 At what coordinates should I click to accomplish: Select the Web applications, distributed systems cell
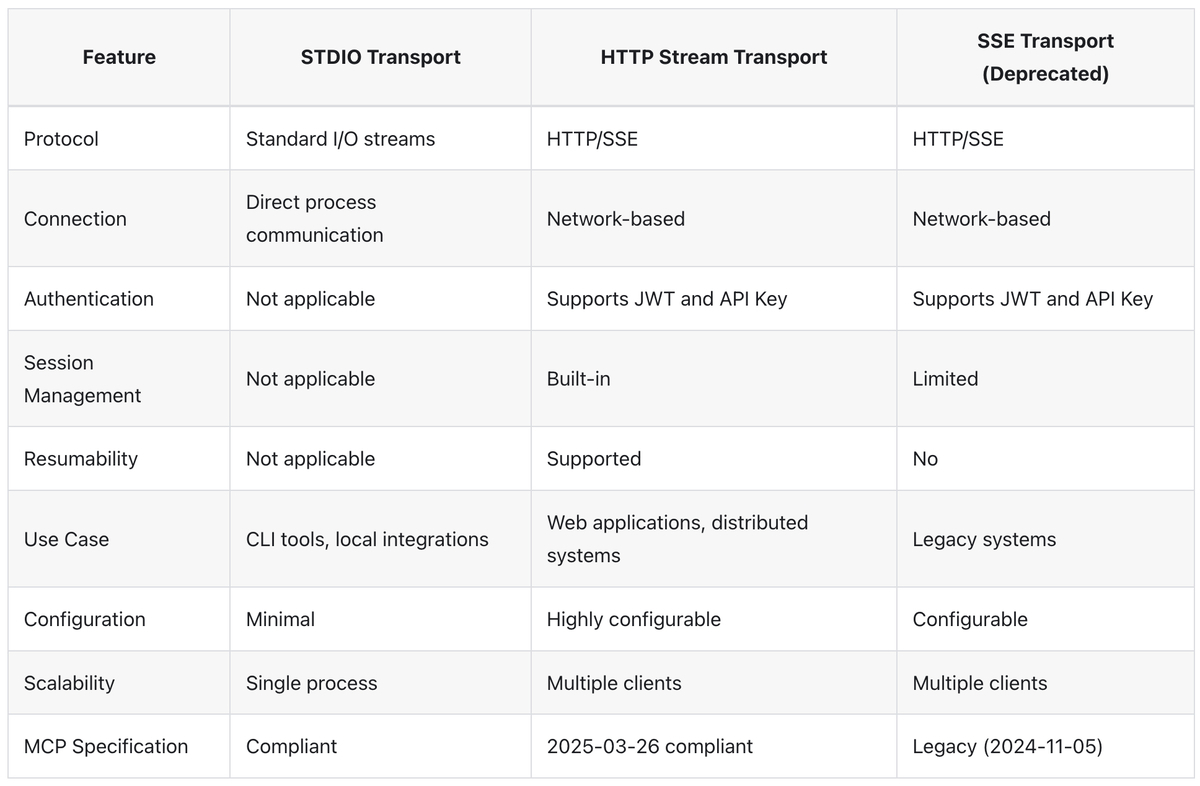pyautogui.click(x=677, y=539)
